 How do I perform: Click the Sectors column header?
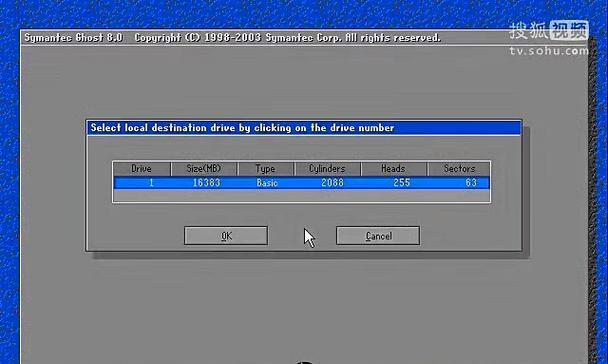coord(459,169)
